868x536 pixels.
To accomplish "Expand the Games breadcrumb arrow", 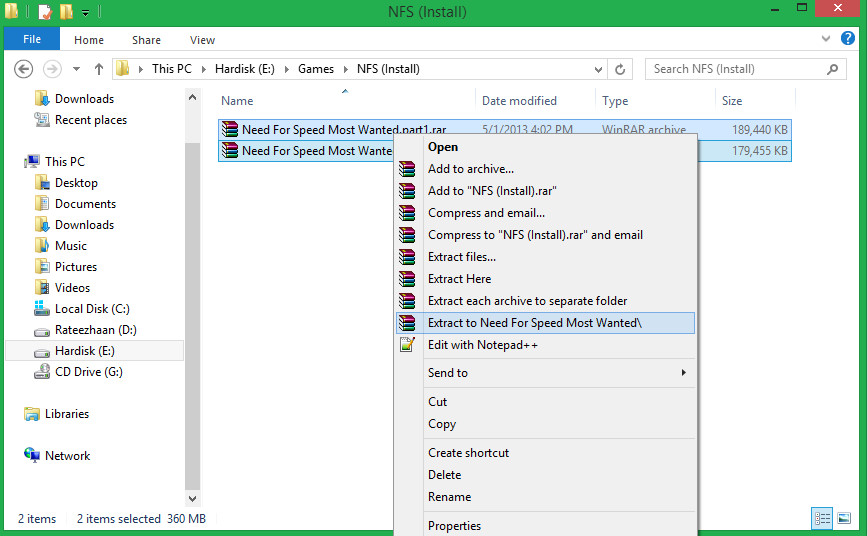I will click(345, 69).
